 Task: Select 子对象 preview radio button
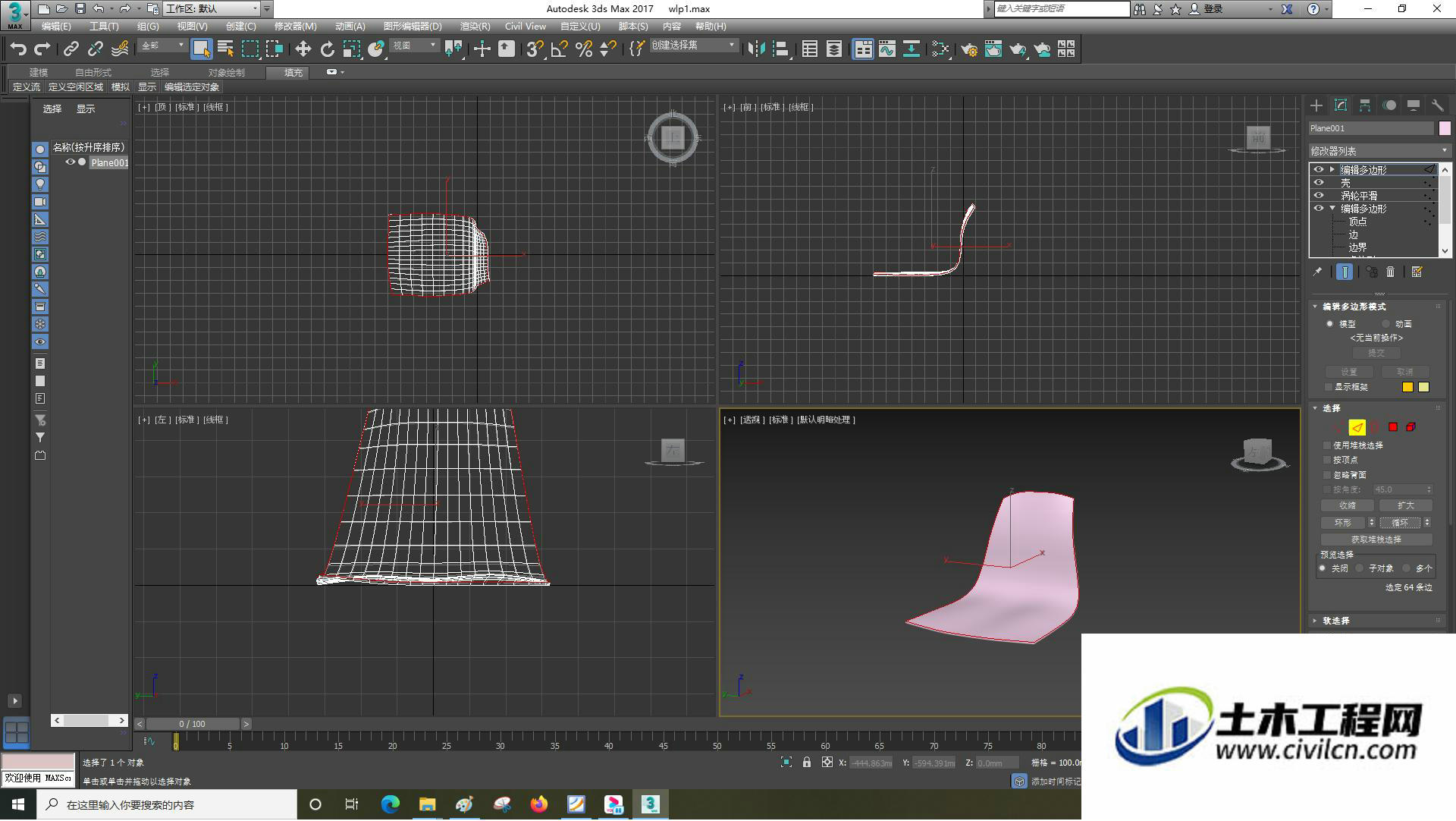coord(1360,568)
